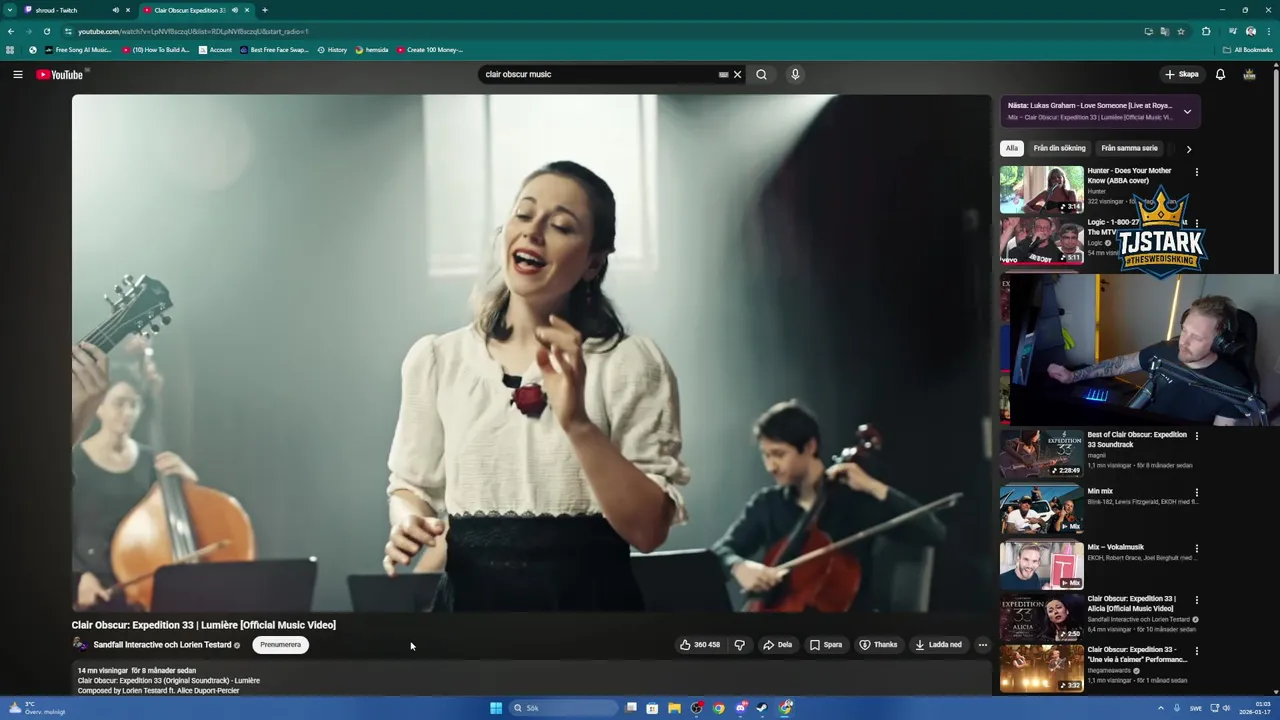Open the Chrome extensions puzzle icon
Viewport: 1280px width, 720px height.
click(x=1206, y=31)
